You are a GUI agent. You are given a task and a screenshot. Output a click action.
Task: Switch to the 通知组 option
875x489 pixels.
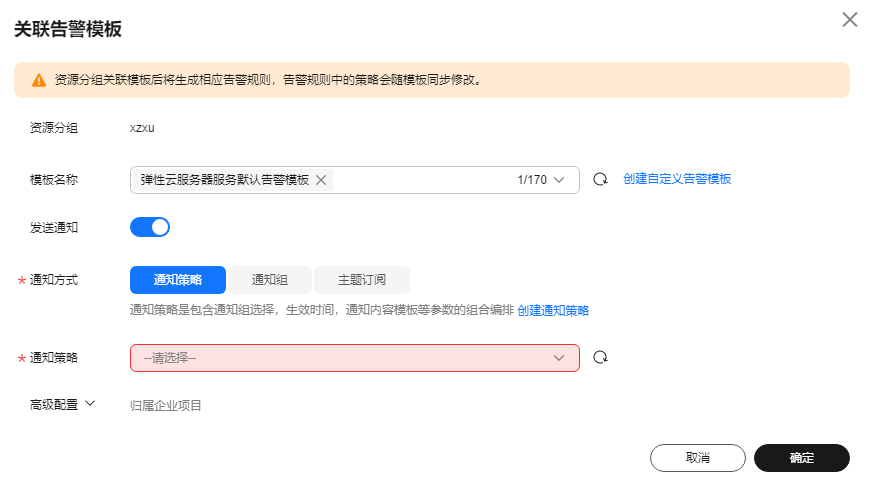(270, 280)
